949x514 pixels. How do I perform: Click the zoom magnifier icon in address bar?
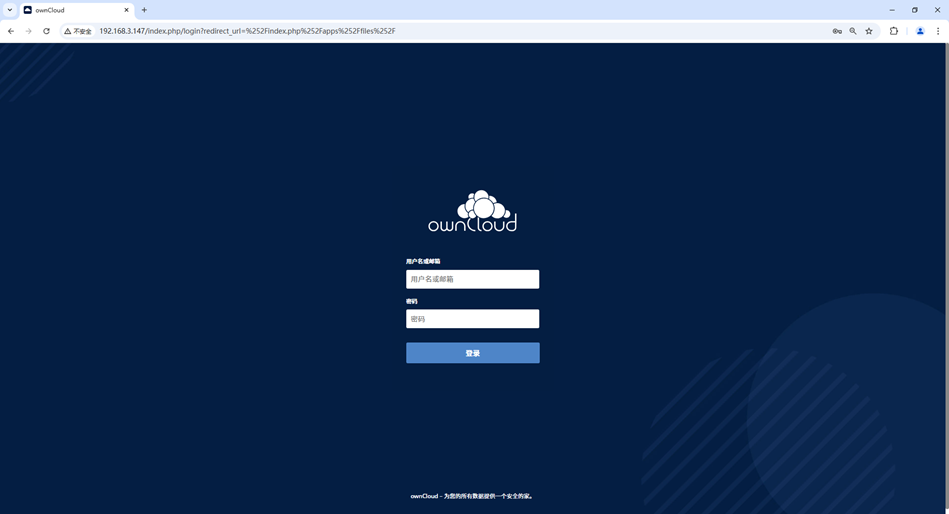(x=853, y=31)
